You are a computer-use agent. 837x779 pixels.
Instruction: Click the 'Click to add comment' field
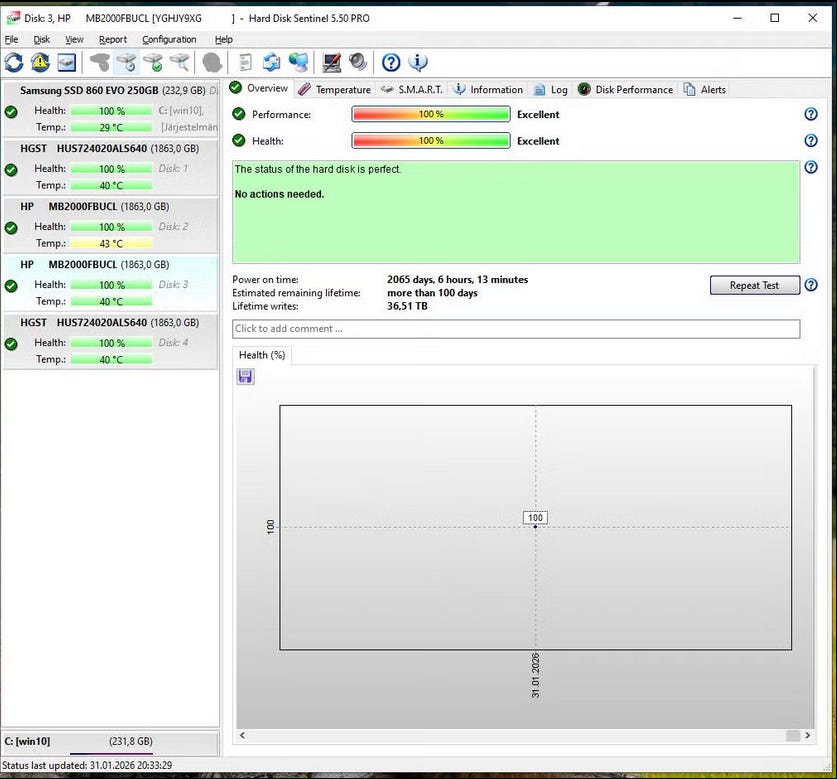click(x=515, y=329)
